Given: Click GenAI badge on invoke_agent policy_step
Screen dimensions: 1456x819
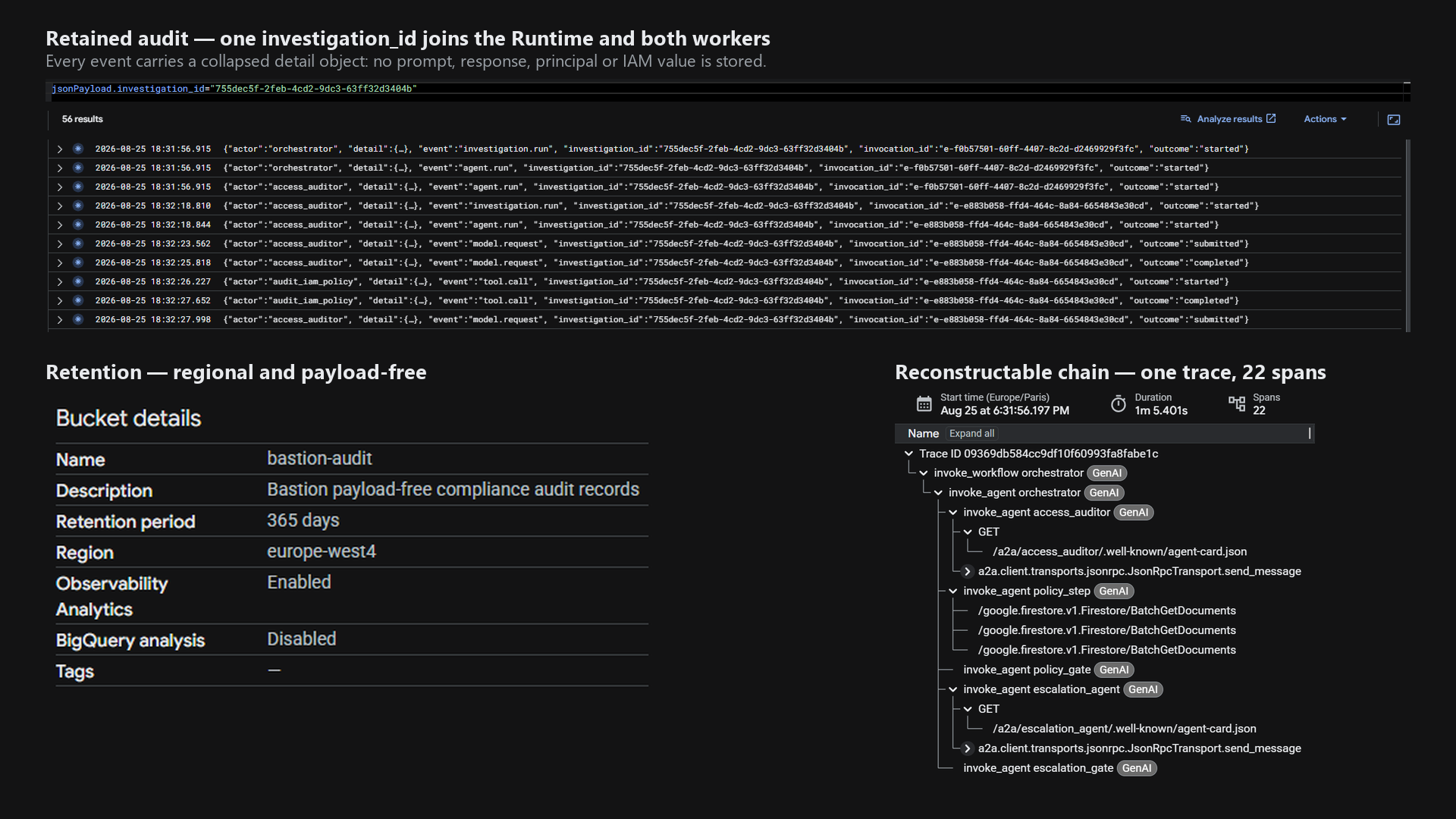Looking at the screenshot, I should pyautogui.click(x=1113, y=591).
